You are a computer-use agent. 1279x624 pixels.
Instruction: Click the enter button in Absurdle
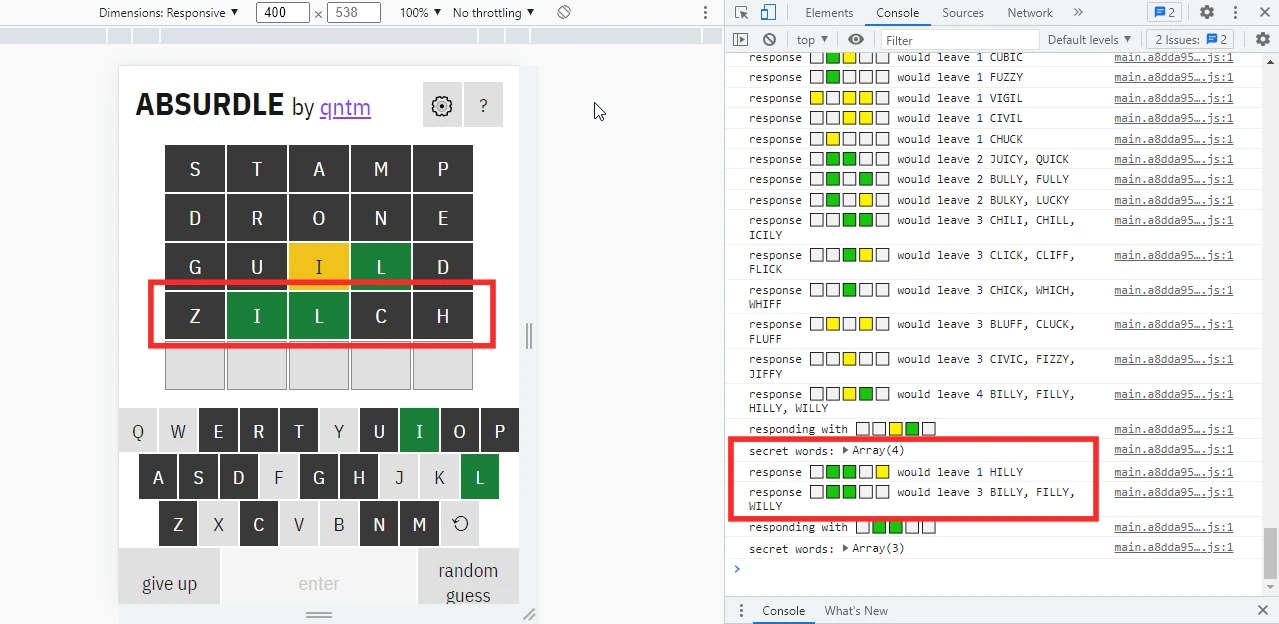tap(319, 577)
